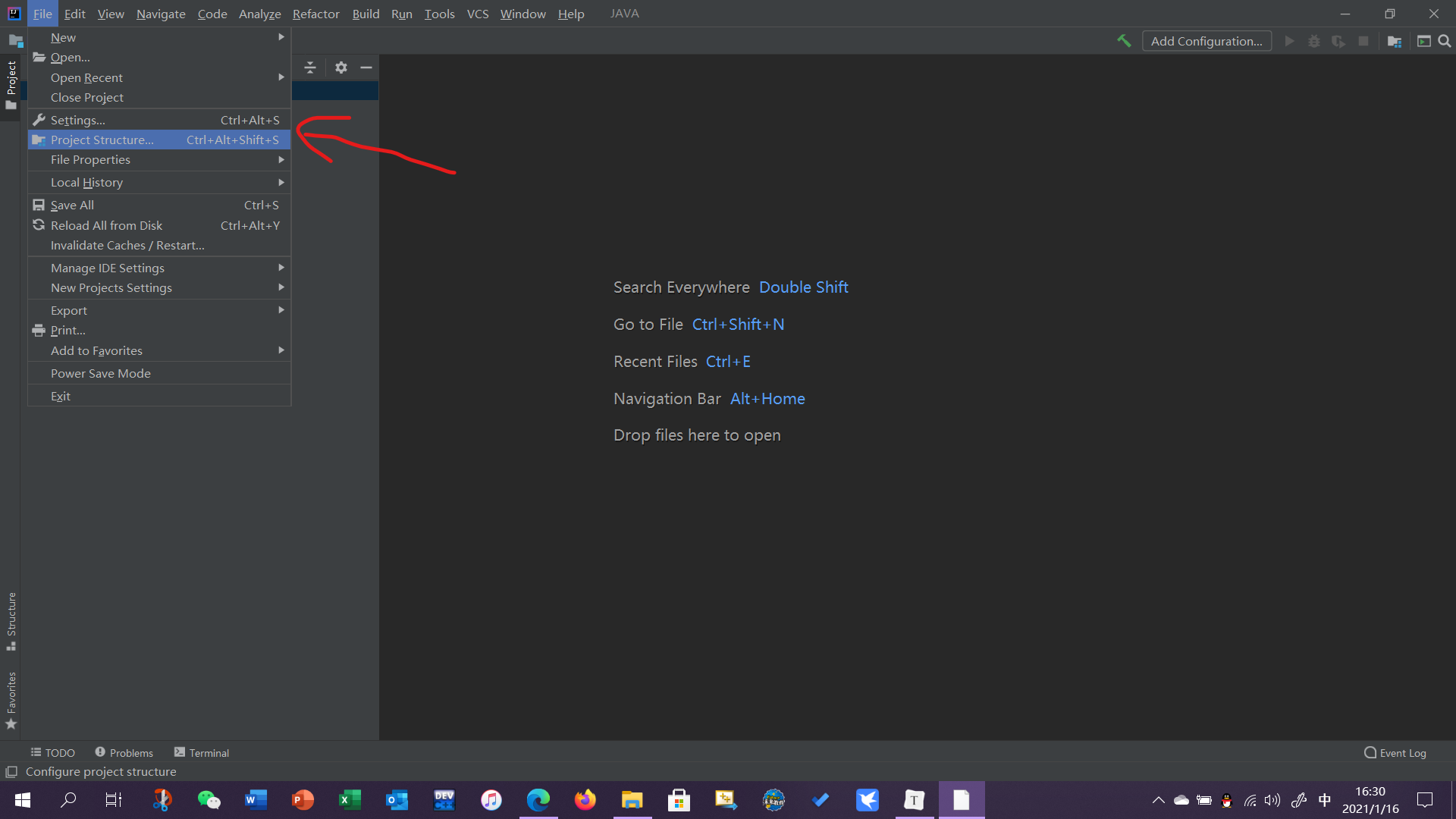This screenshot has height=819, width=1456.
Task: Click the green Build Project hammer icon
Action: (1124, 41)
